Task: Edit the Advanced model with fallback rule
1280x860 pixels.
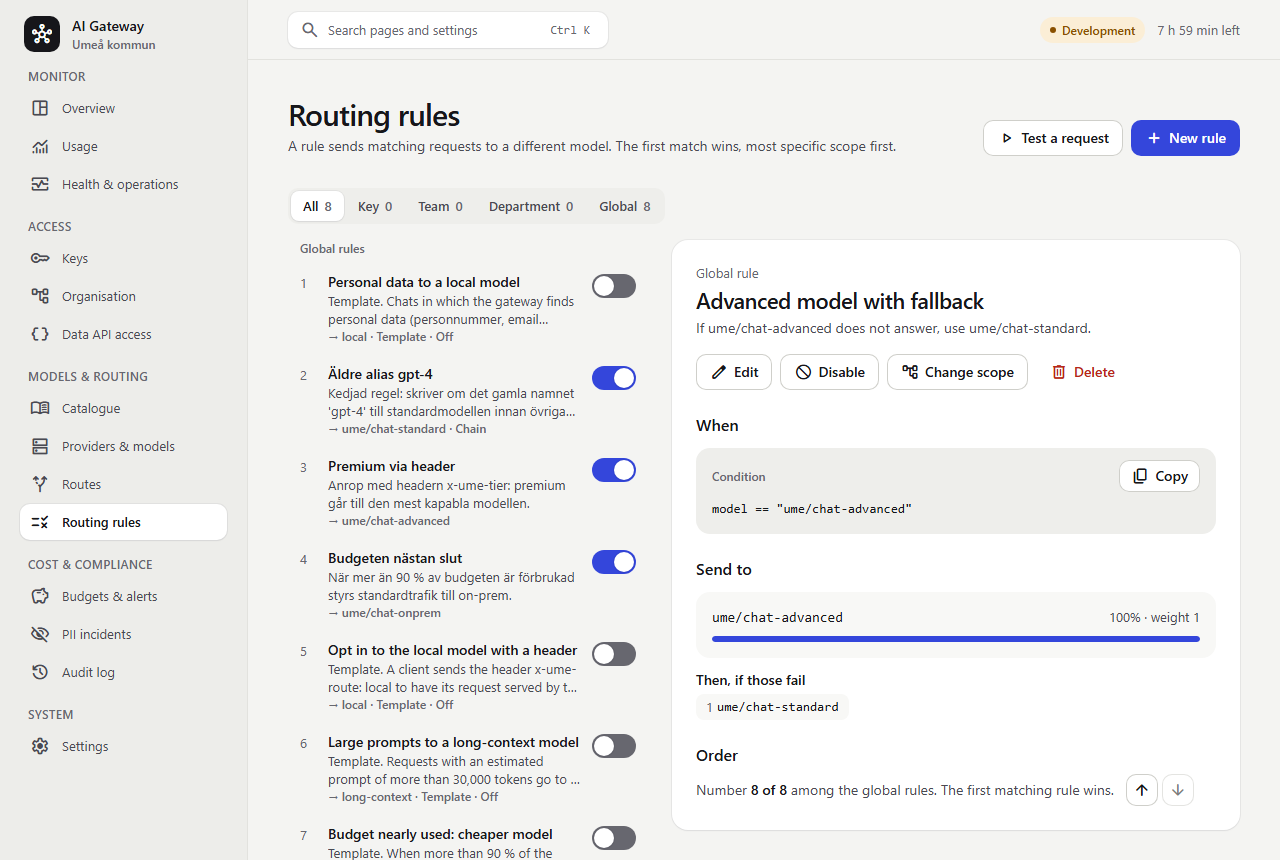Action: [734, 372]
